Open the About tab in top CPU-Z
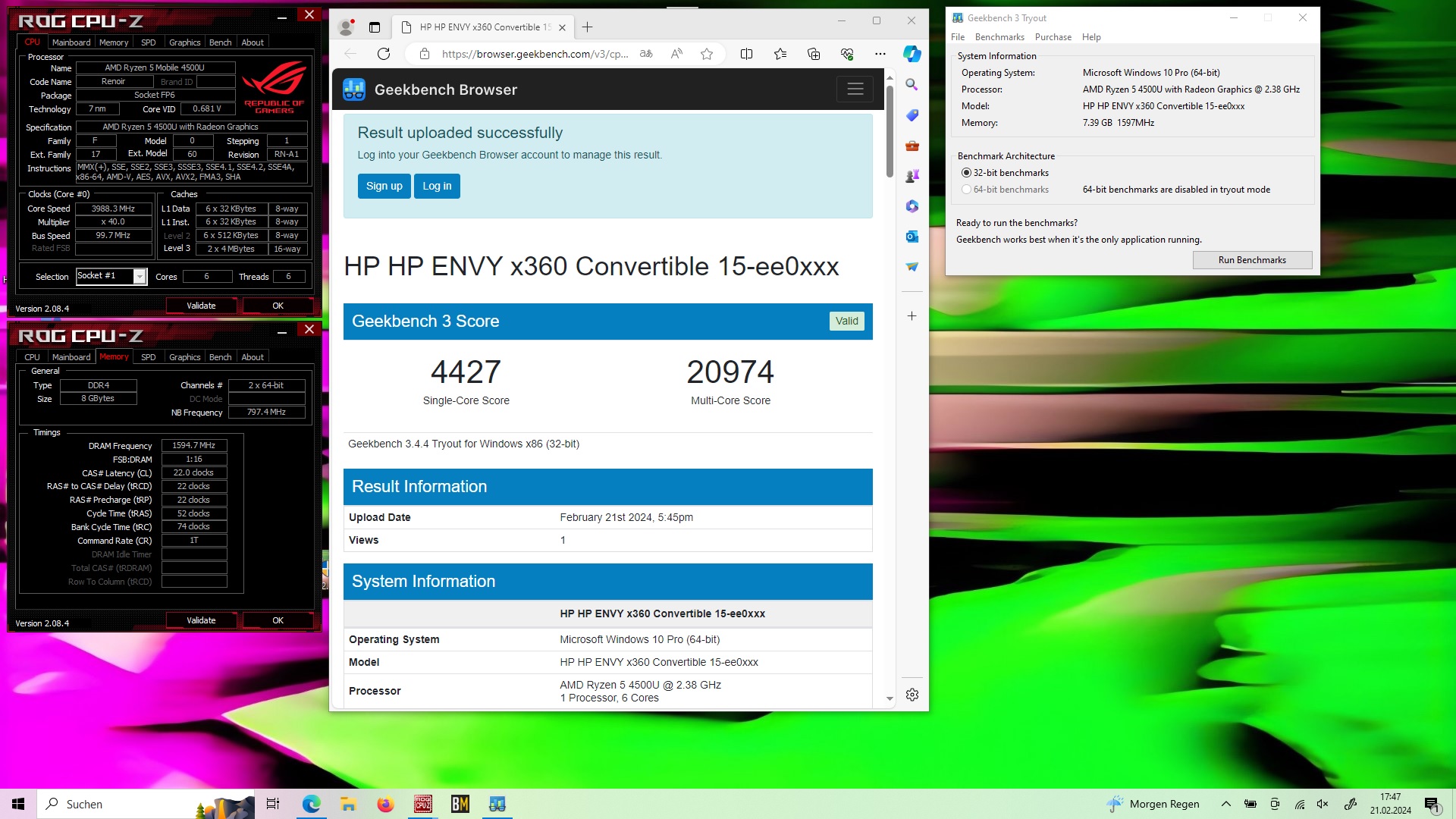 253,42
